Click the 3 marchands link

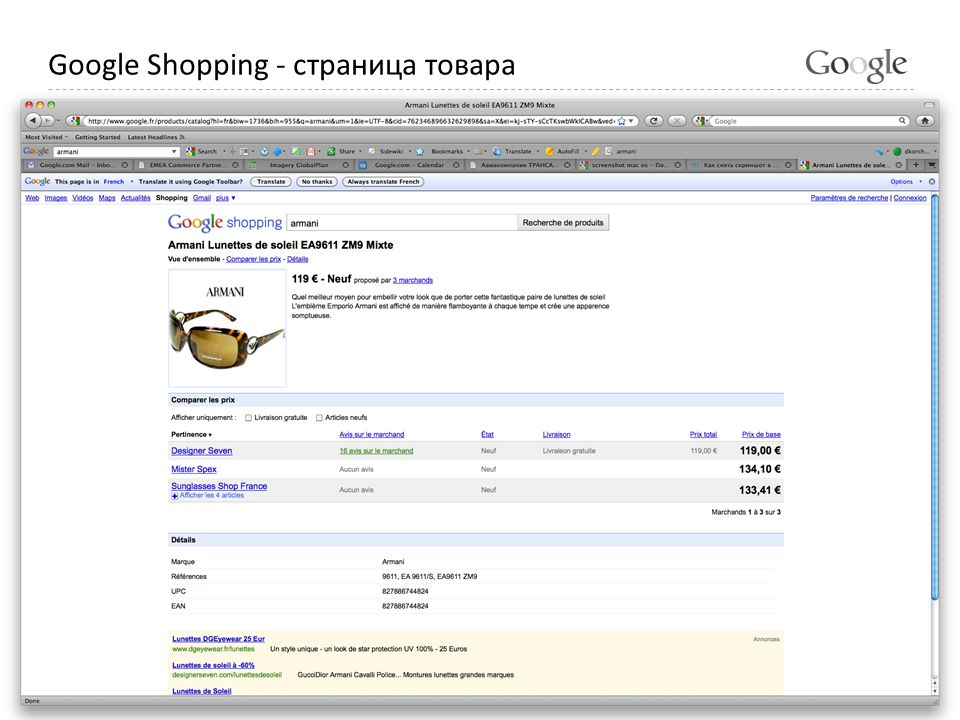(413, 280)
